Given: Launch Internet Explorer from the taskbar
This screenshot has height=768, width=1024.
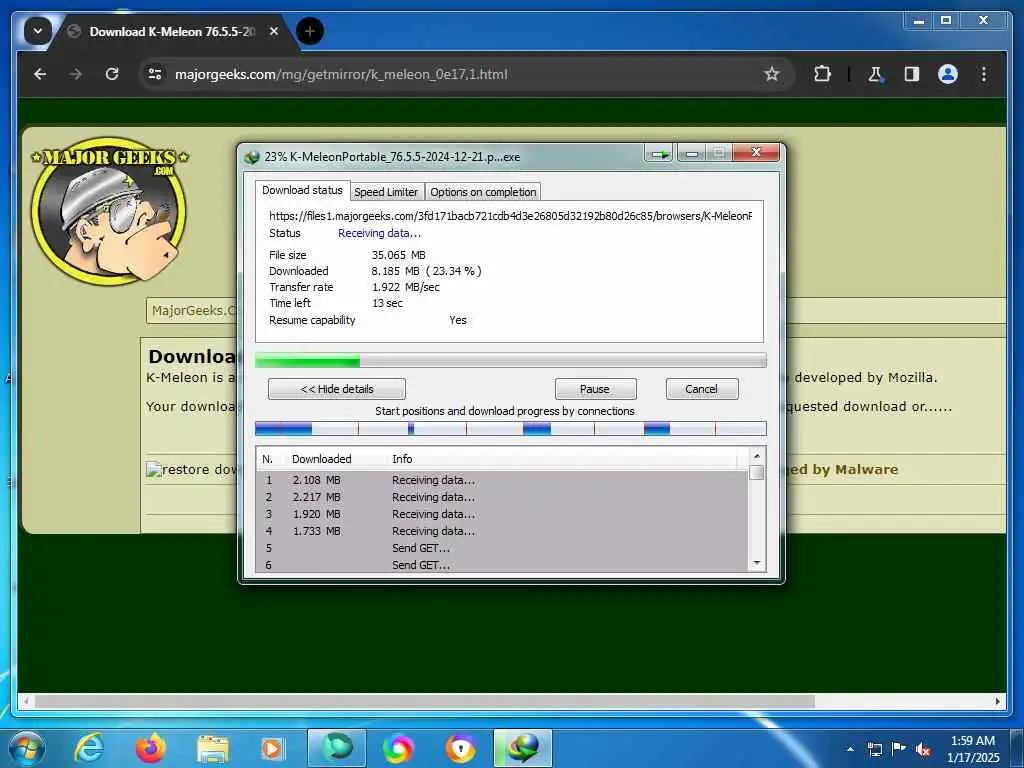Looking at the screenshot, I should coord(88,748).
